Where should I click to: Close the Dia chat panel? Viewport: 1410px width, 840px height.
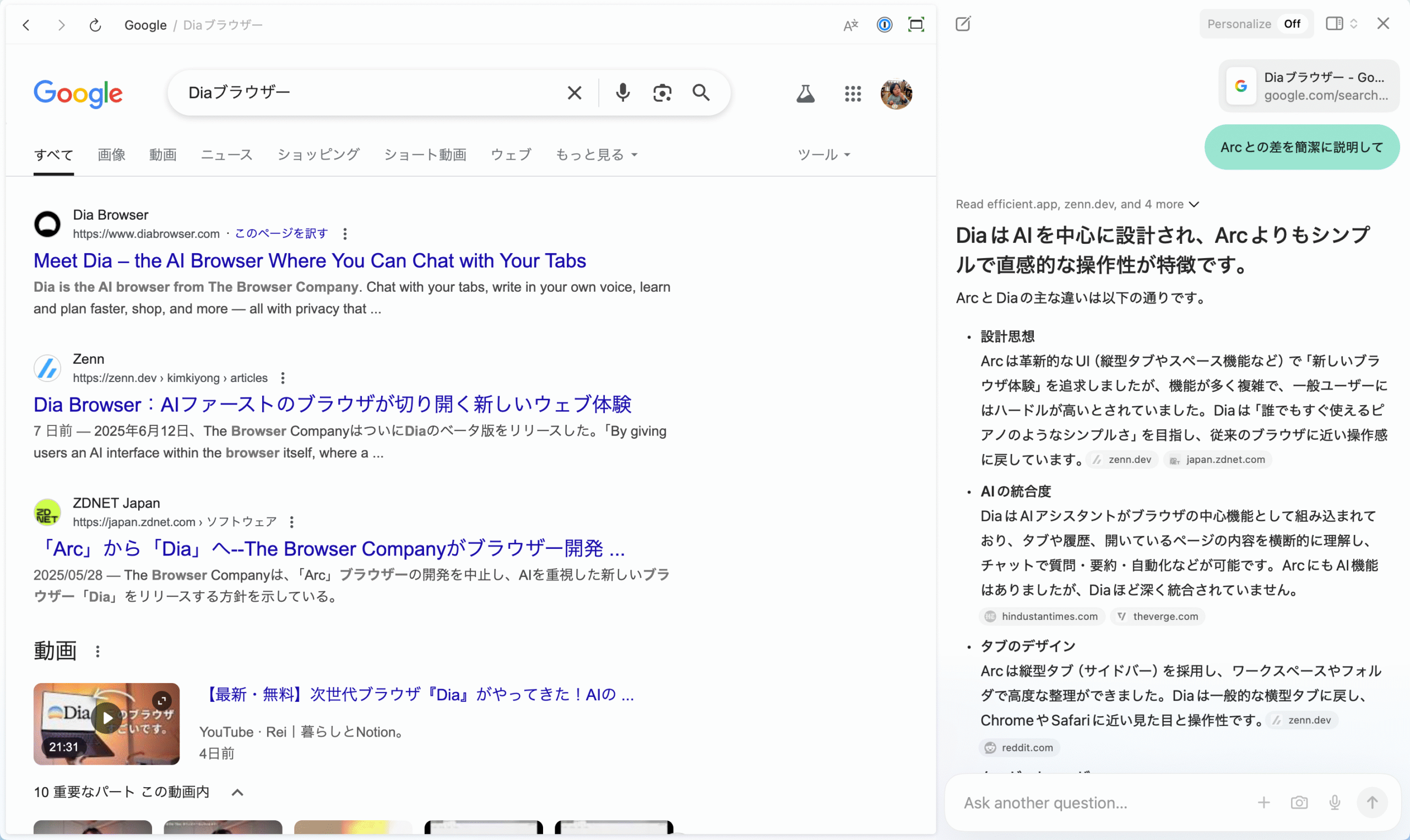[1383, 23]
